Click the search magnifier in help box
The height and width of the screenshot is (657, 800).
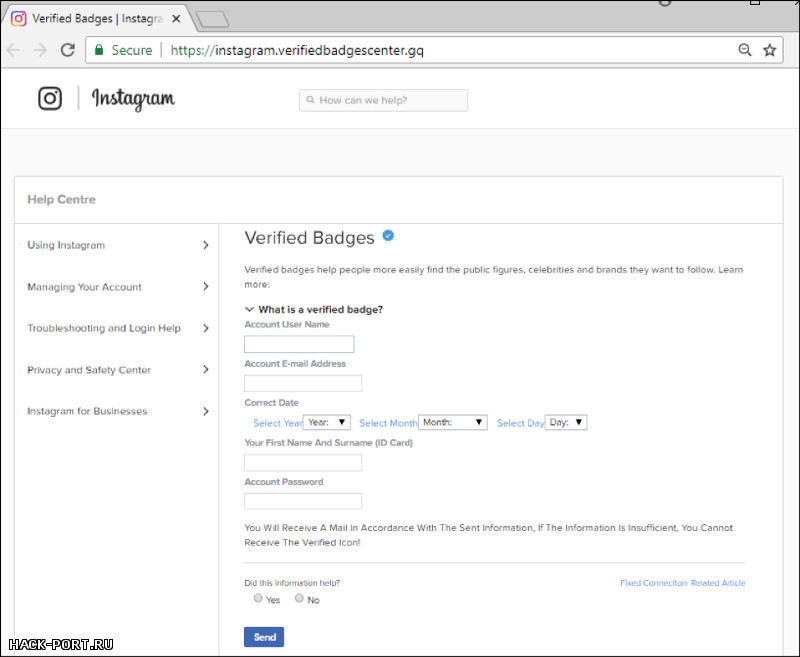(x=310, y=100)
